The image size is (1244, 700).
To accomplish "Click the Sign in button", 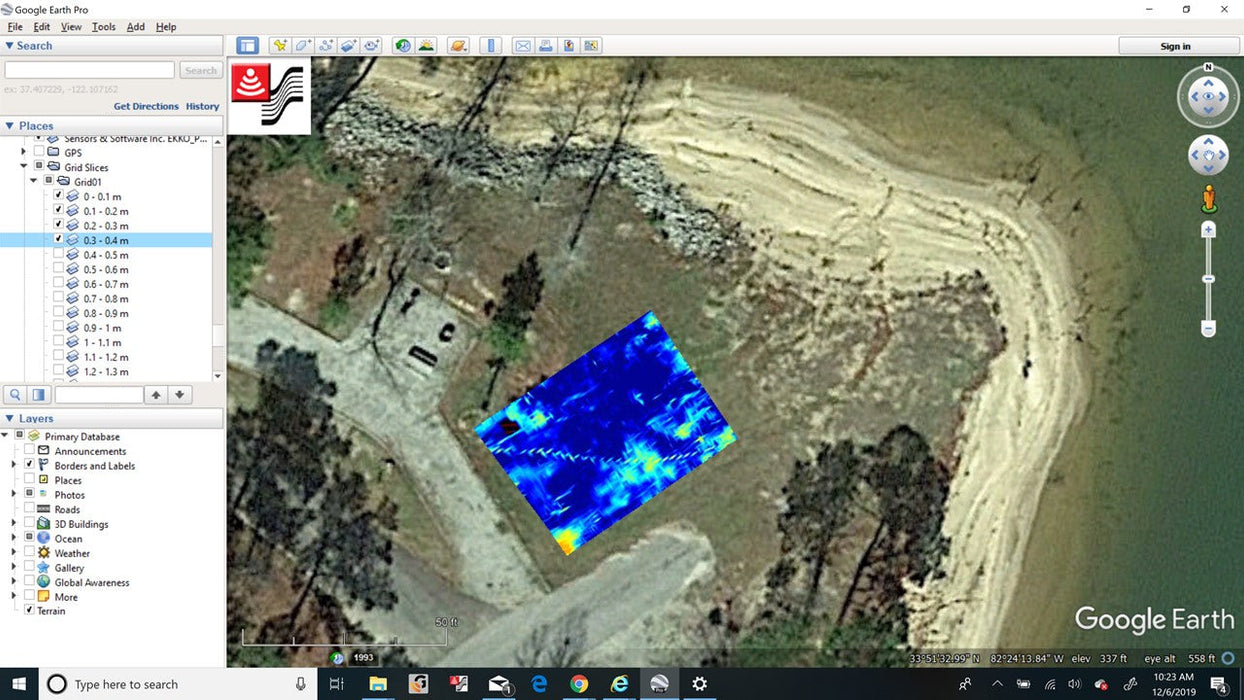I will click(x=1175, y=46).
